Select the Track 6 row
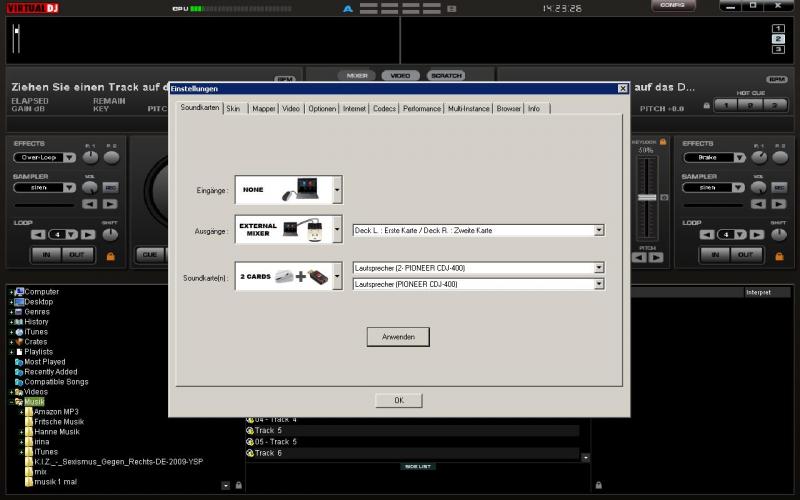The width and height of the screenshot is (800, 500). 412,453
